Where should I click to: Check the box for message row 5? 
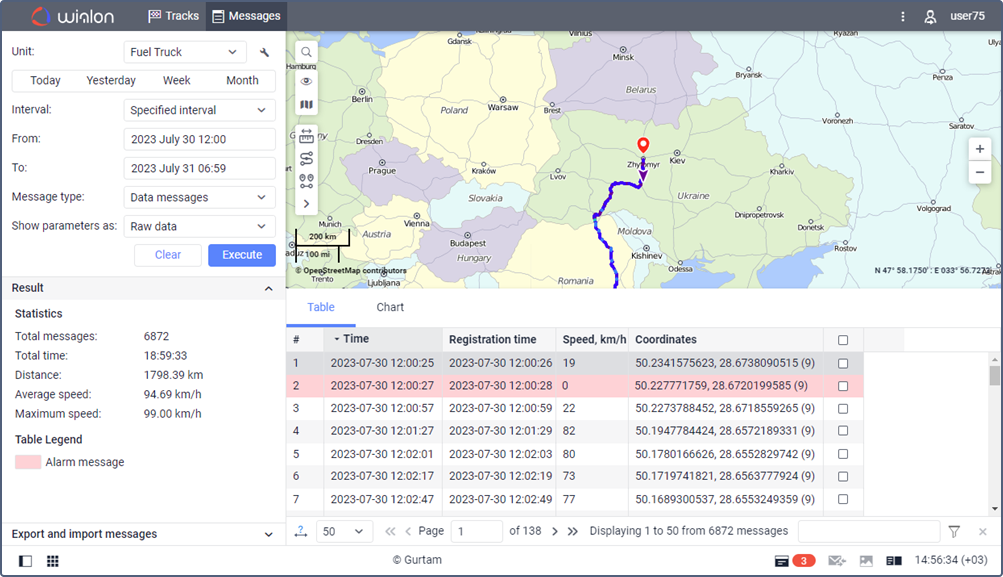point(843,454)
